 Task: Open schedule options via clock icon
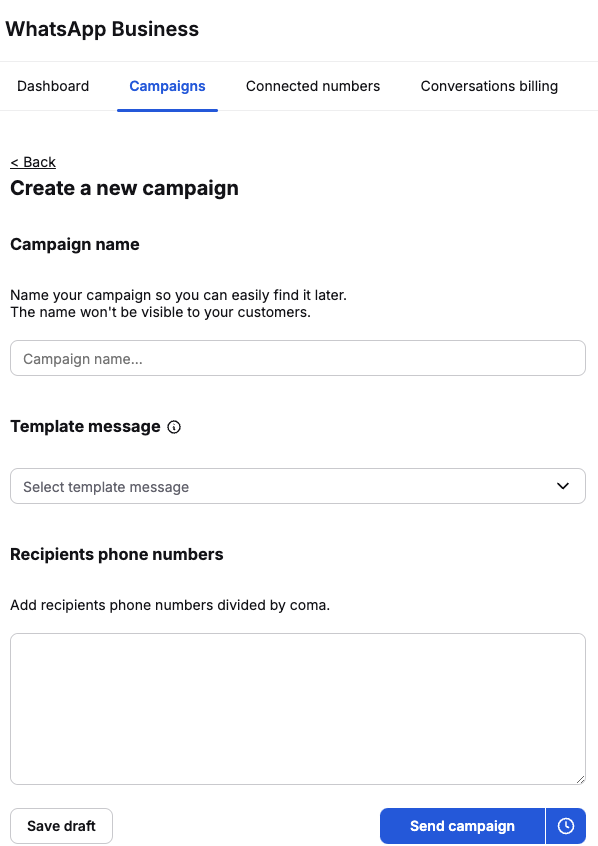pos(566,825)
